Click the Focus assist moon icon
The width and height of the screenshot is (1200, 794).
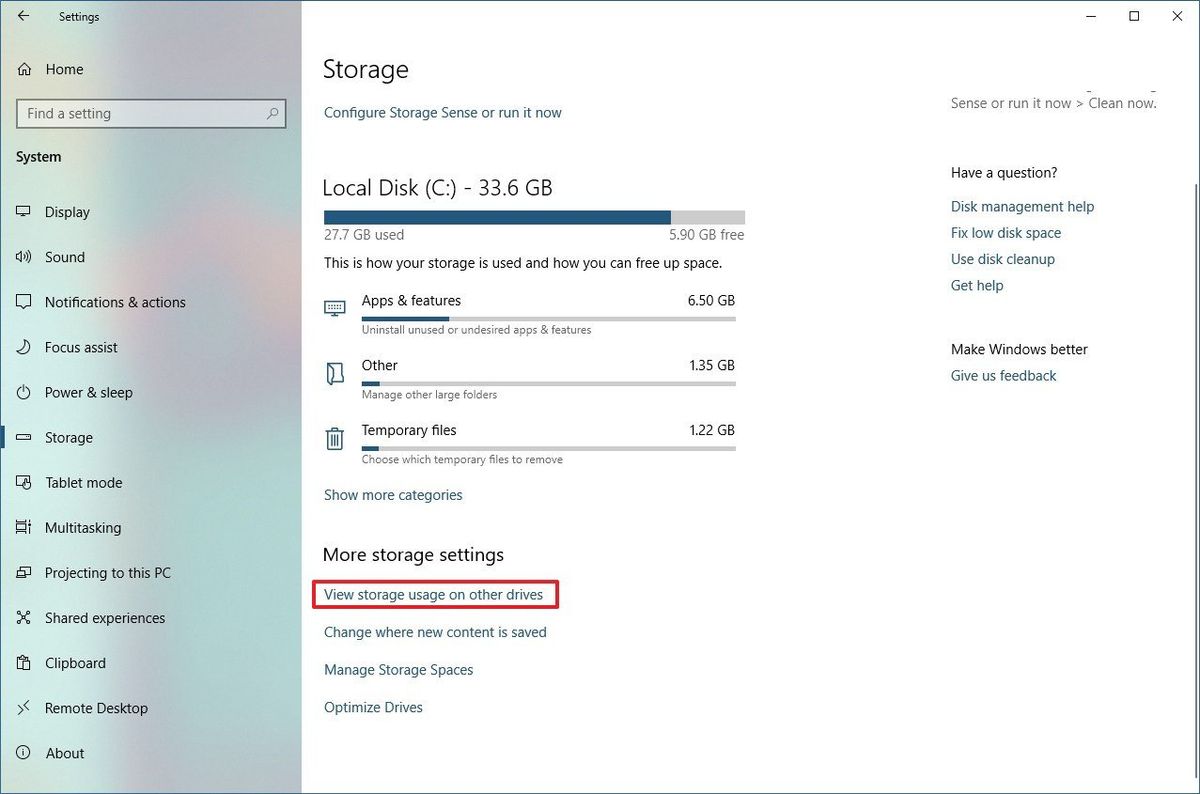tap(22, 347)
